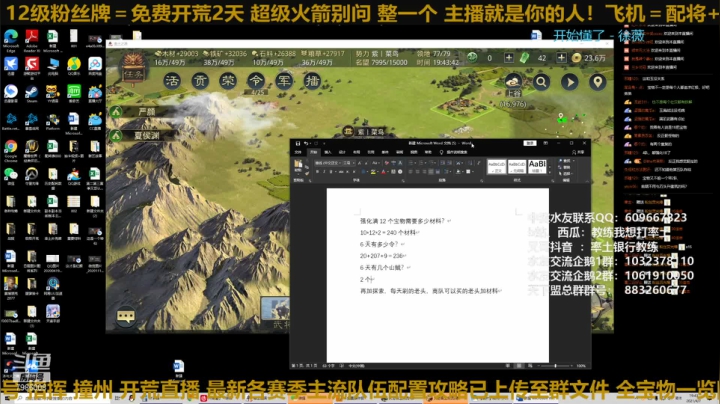This screenshot has height=404, width=720.
Task: Open Adobe Reader desktop shortcut
Action: pos(32,40)
